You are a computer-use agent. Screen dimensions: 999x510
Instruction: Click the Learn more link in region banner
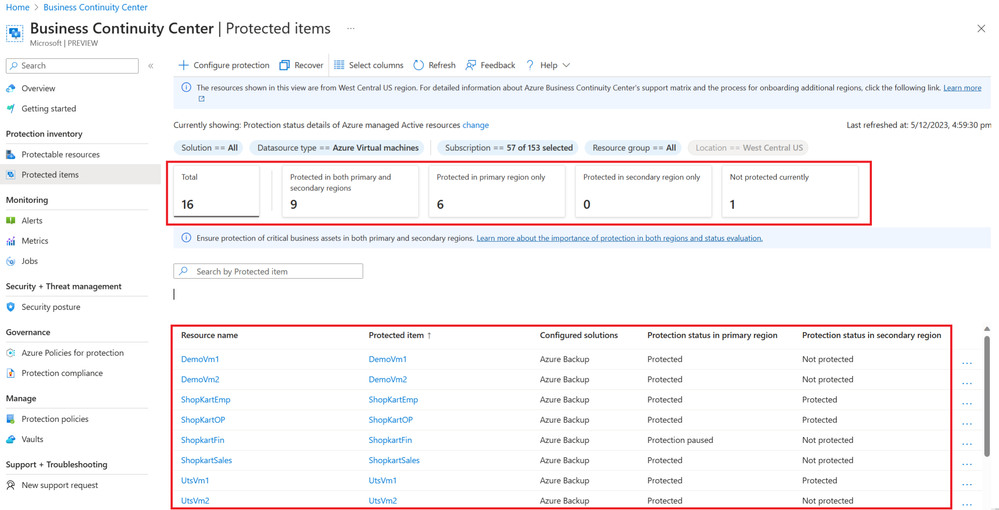[x=962, y=88]
